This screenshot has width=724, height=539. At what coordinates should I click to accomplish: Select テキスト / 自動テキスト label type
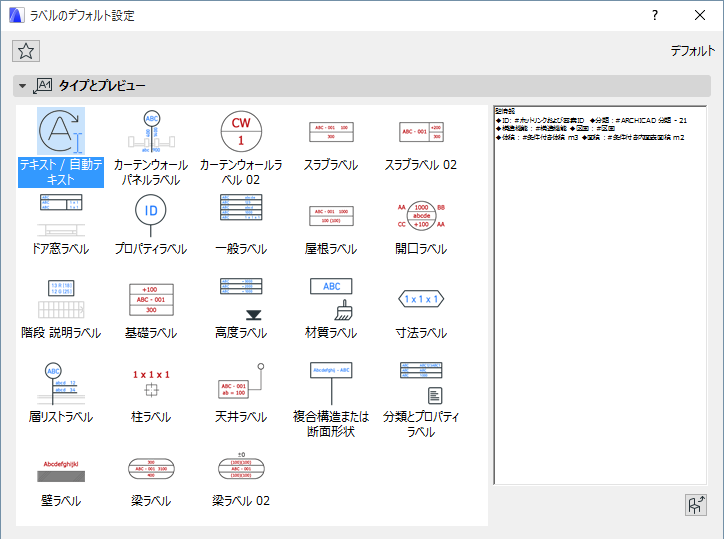coord(61,147)
